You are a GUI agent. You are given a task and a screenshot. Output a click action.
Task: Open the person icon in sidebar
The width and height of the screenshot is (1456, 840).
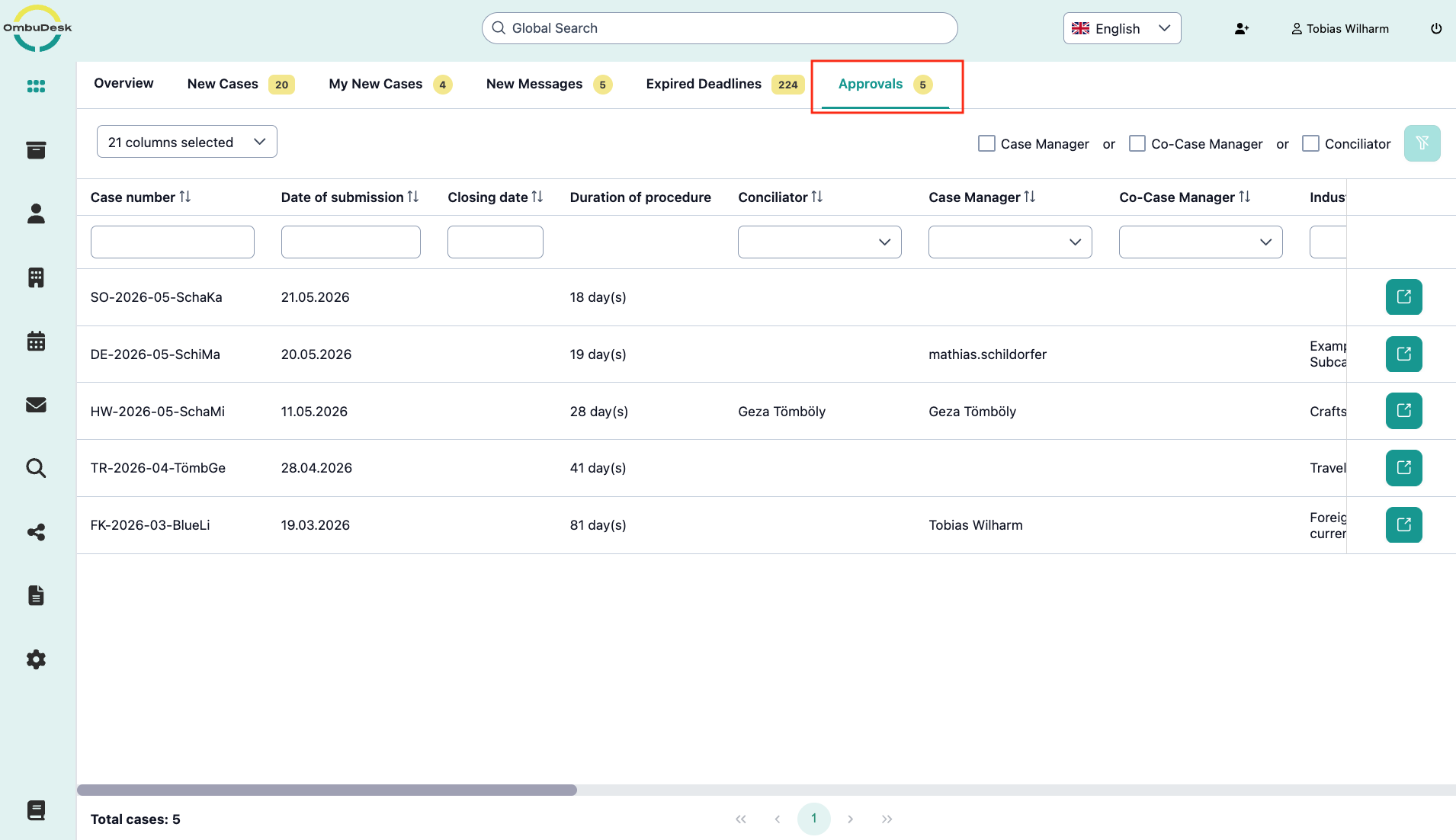(36, 213)
